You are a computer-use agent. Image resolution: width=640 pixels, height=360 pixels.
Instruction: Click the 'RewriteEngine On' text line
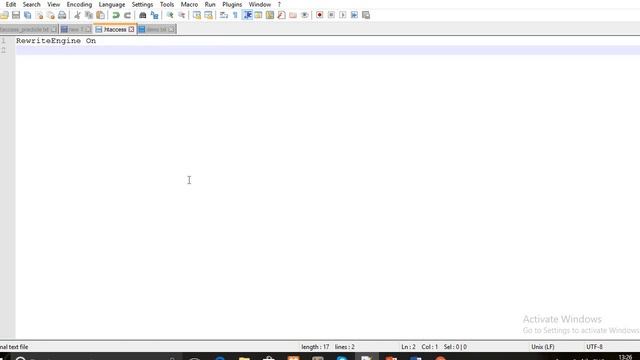tap(56, 41)
